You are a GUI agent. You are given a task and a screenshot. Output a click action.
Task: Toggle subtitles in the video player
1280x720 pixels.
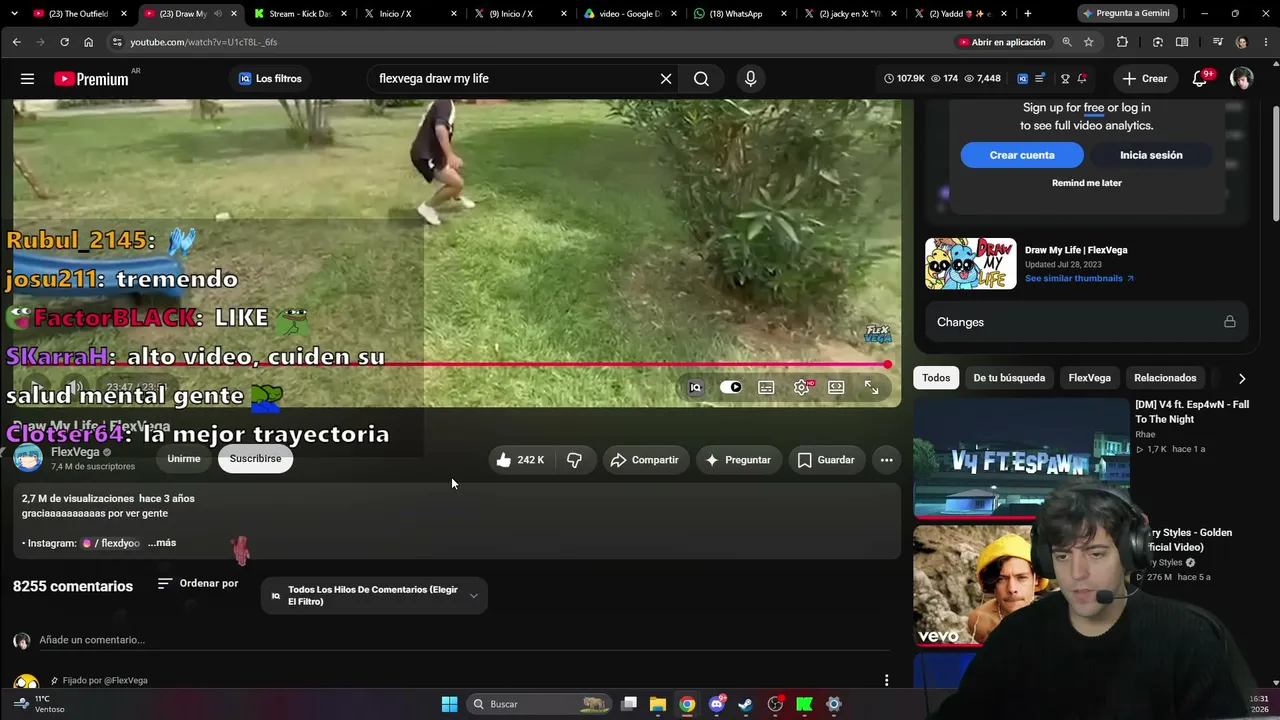(x=766, y=387)
